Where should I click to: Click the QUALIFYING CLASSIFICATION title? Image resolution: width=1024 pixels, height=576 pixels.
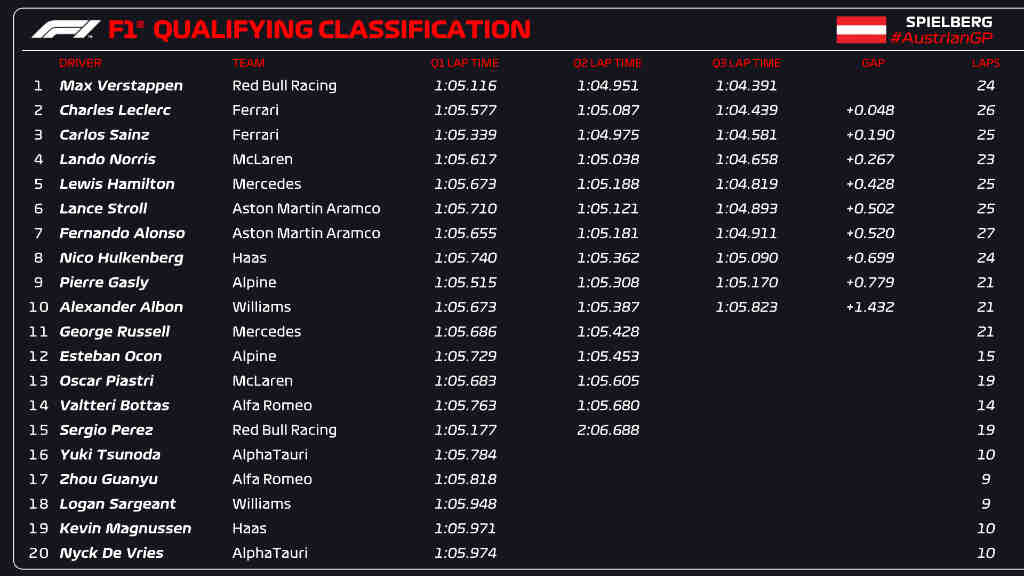[x=342, y=29]
